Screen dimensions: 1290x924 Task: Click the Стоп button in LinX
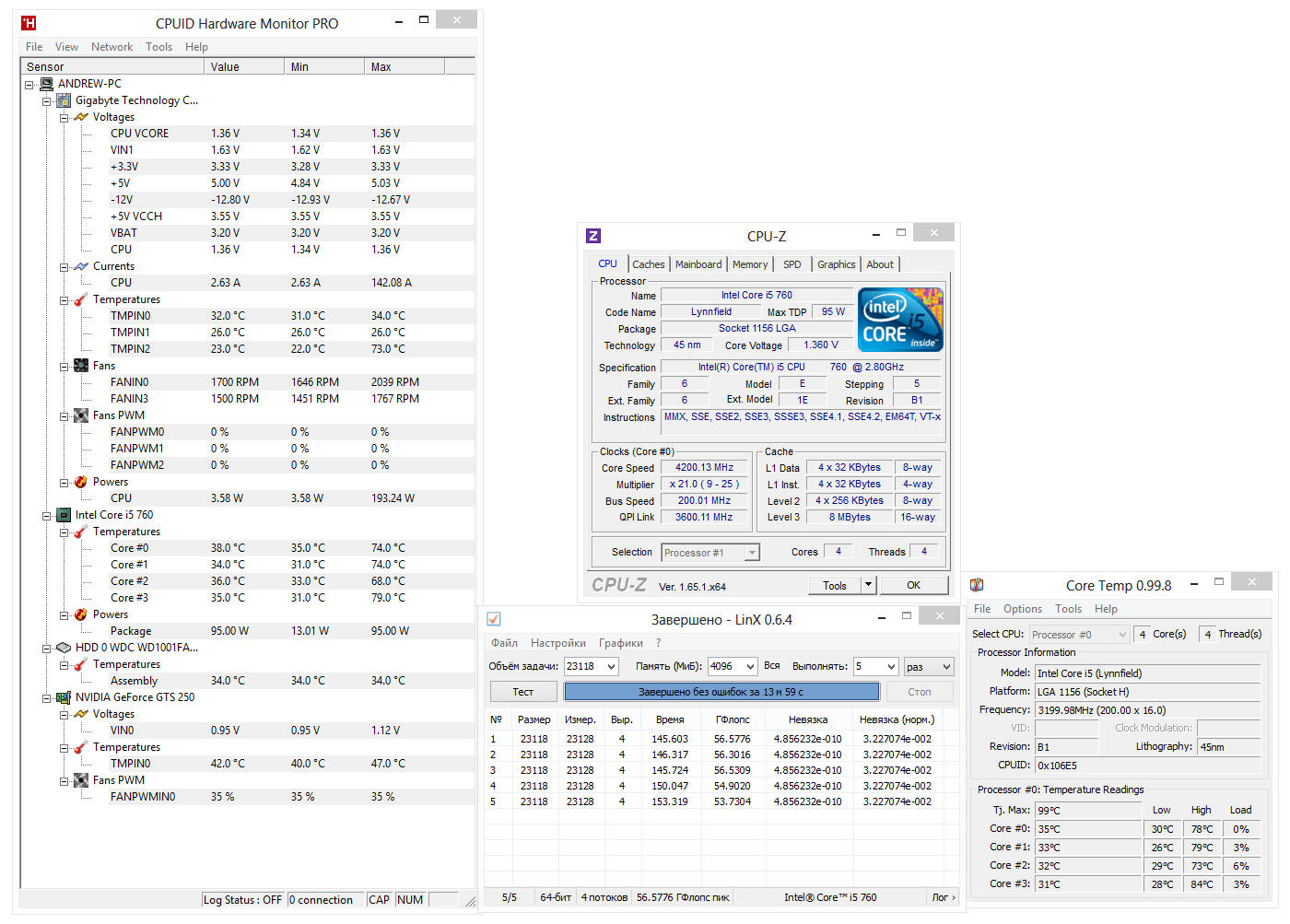click(920, 692)
